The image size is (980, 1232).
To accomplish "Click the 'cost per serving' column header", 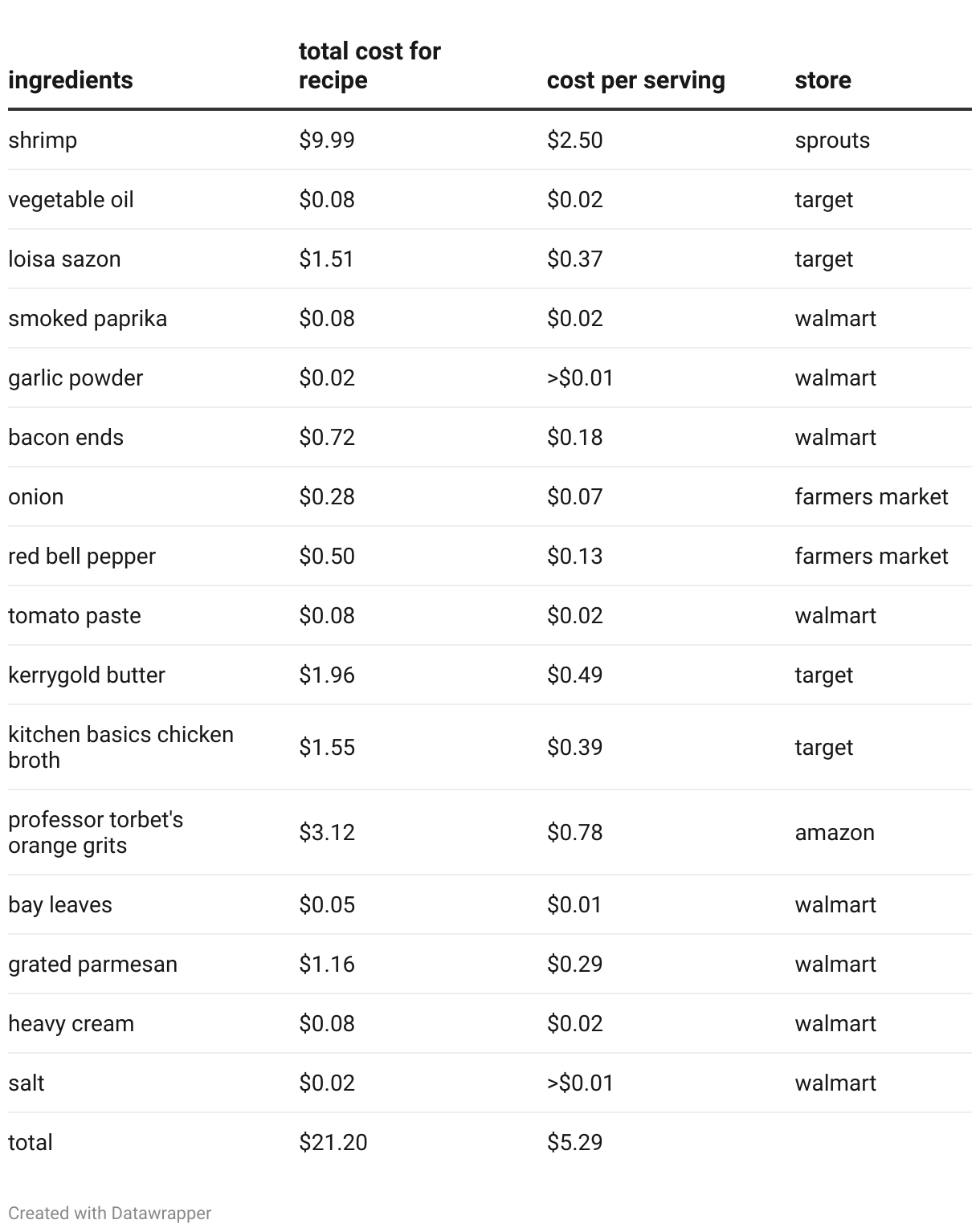I will coord(635,80).
